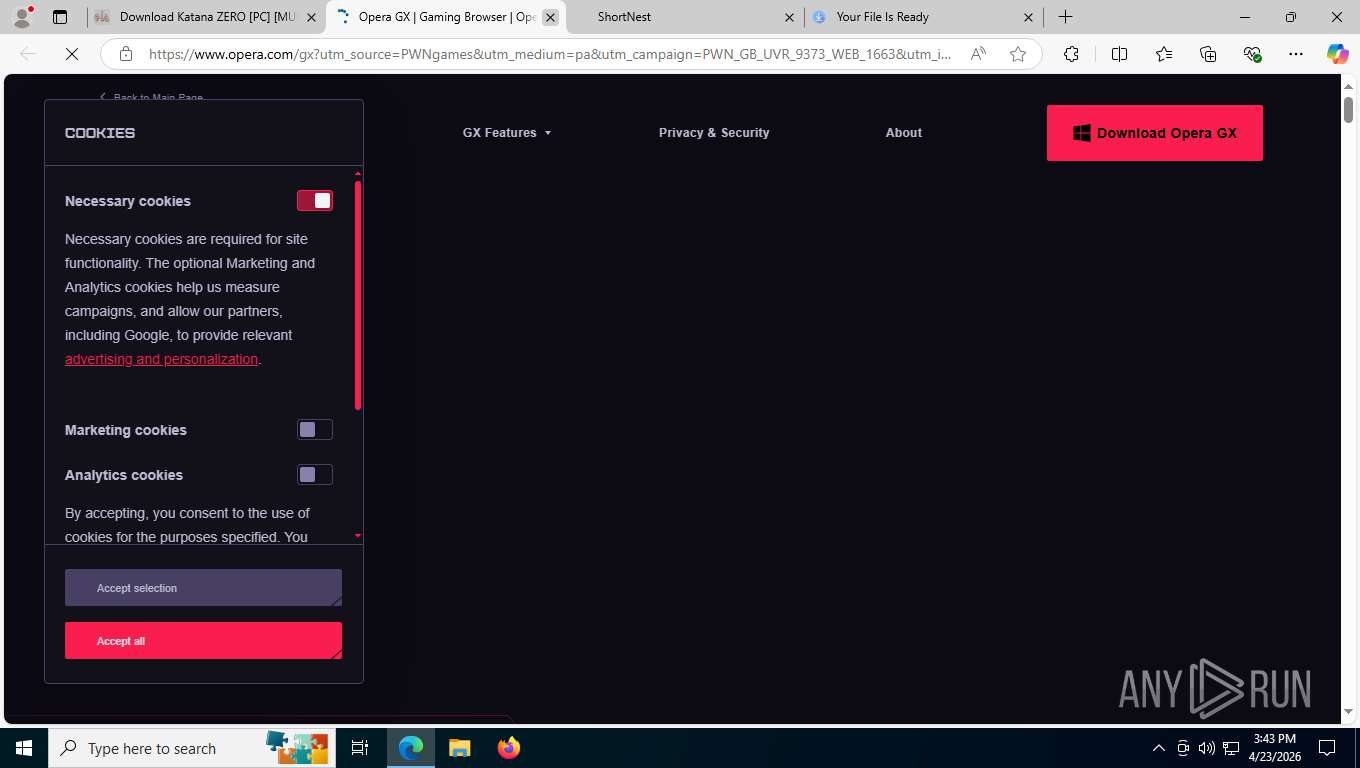Open the Collections icon
This screenshot has height=768, width=1360.
[x=1208, y=55]
